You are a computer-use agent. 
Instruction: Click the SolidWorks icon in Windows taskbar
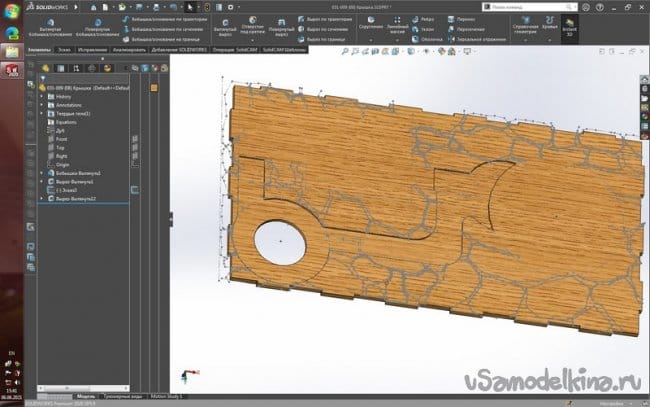coord(14,69)
